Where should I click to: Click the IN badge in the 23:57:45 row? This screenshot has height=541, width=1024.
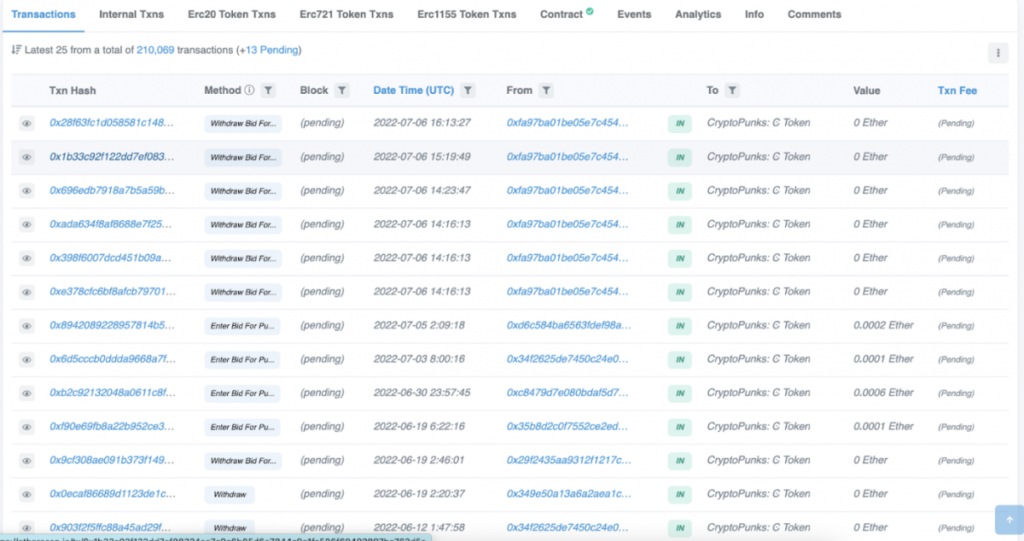(680, 393)
